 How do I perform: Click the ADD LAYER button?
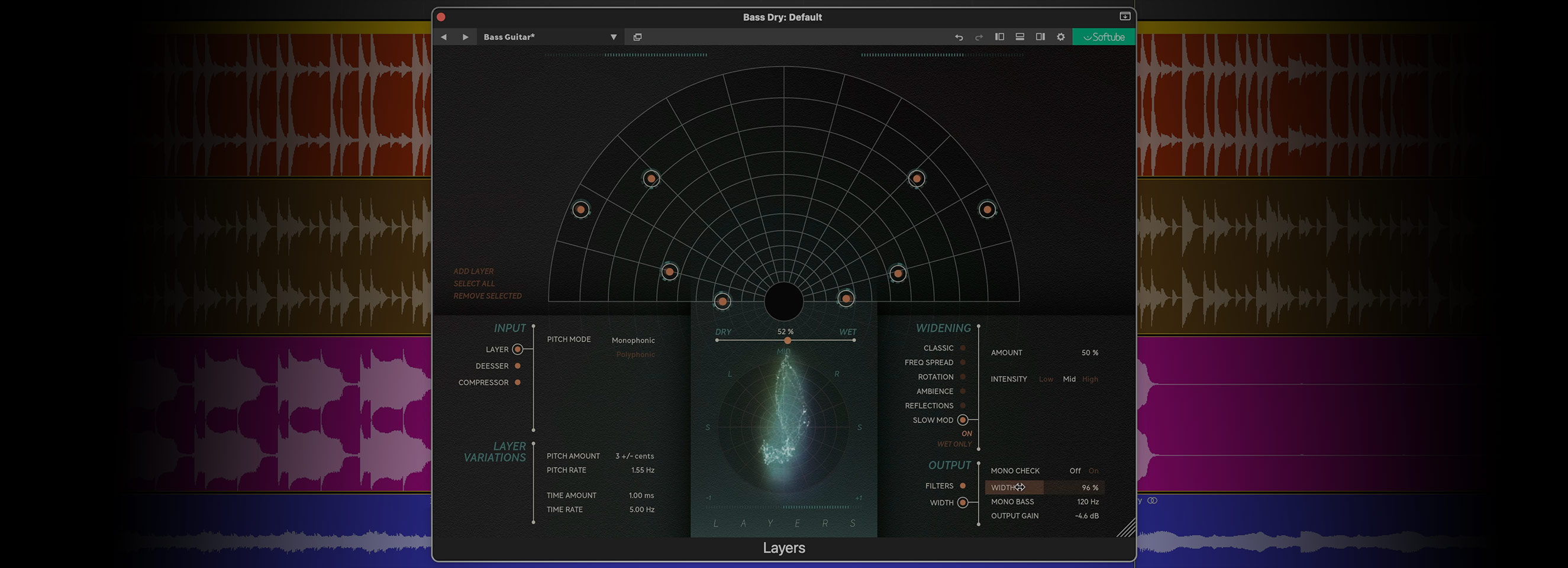click(x=473, y=272)
